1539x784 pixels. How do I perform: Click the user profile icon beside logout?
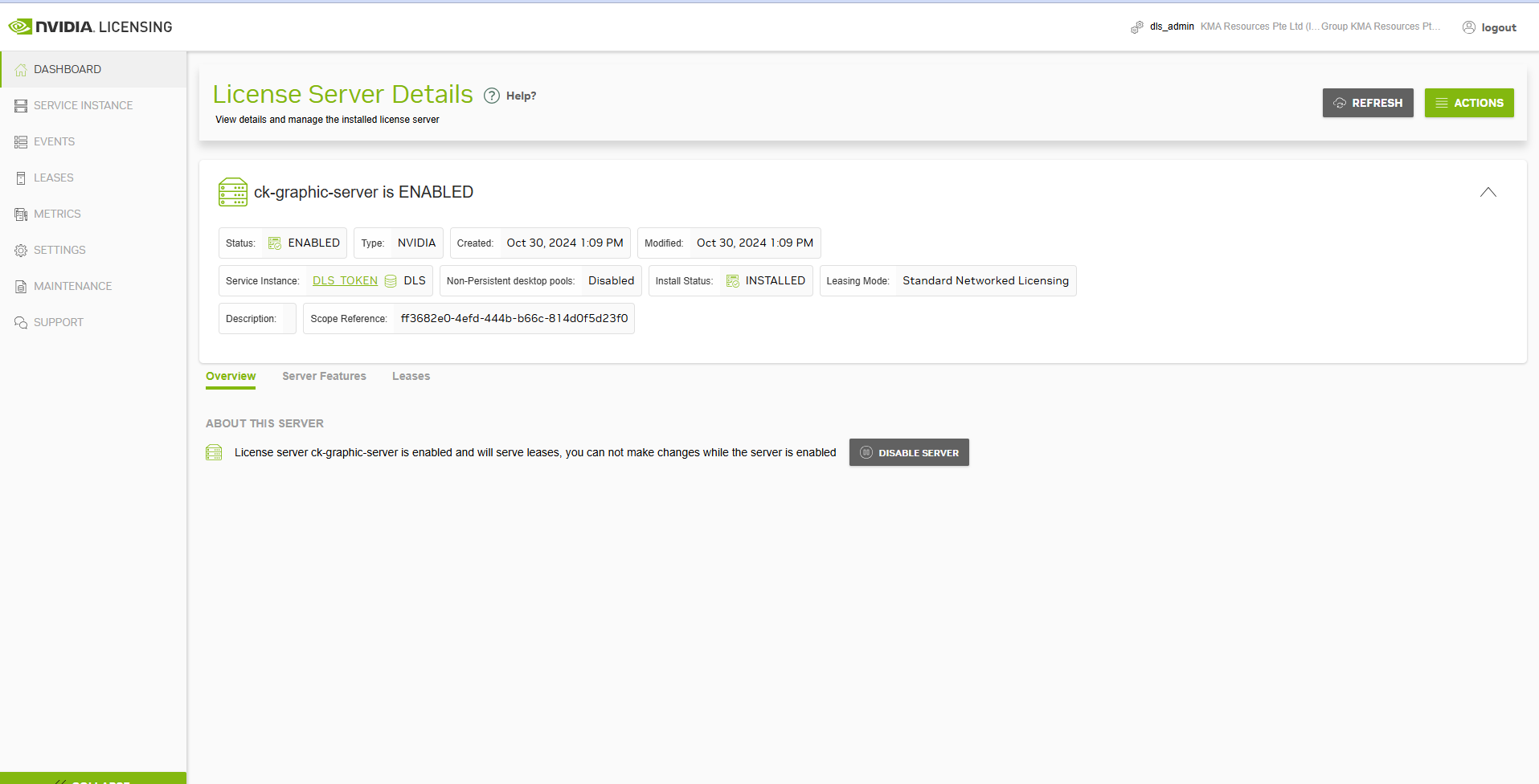(1469, 27)
